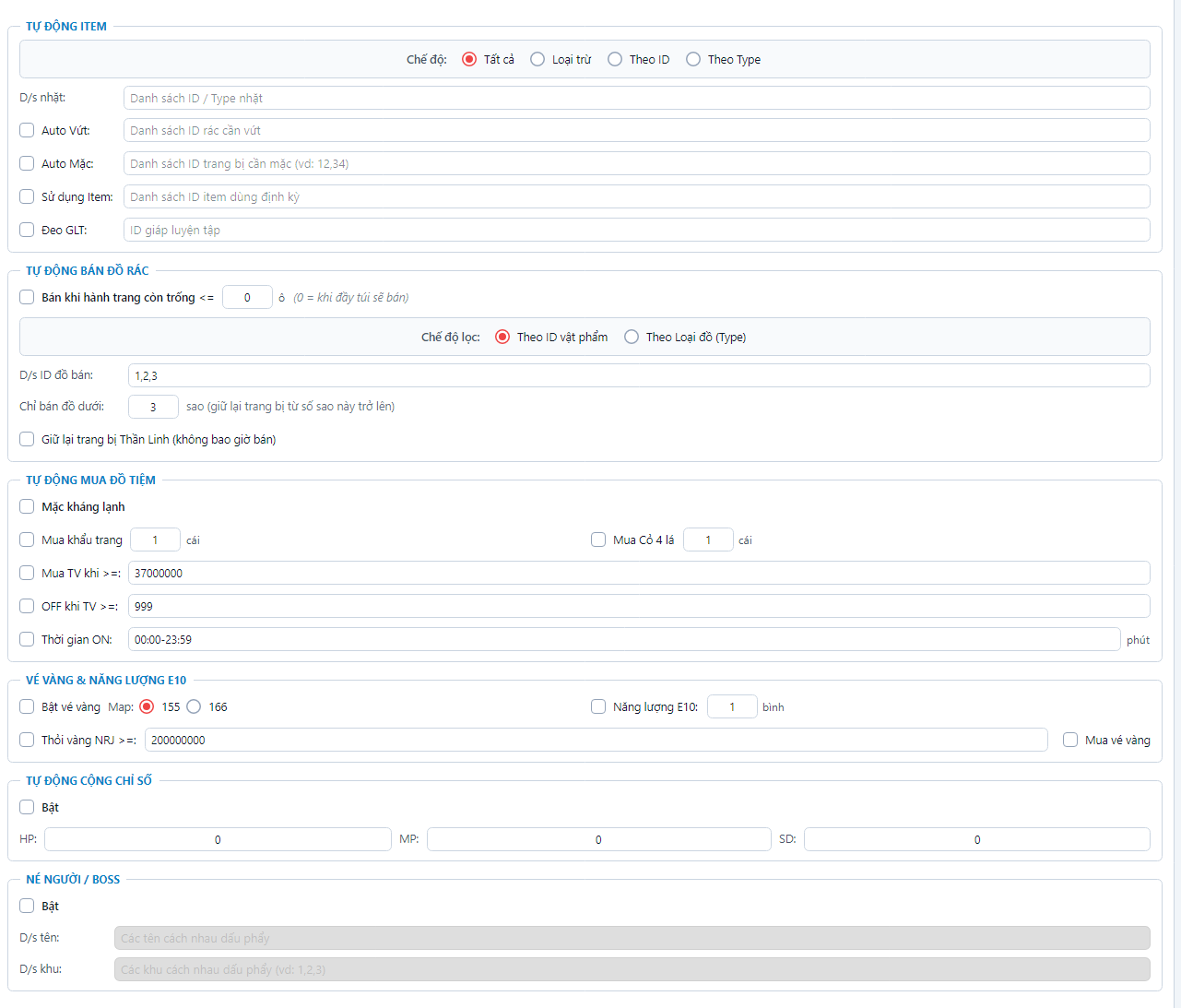Image resolution: width=1181 pixels, height=1008 pixels.
Task: Enable the Năng lượng E10 checkbox
Action: (598, 706)
